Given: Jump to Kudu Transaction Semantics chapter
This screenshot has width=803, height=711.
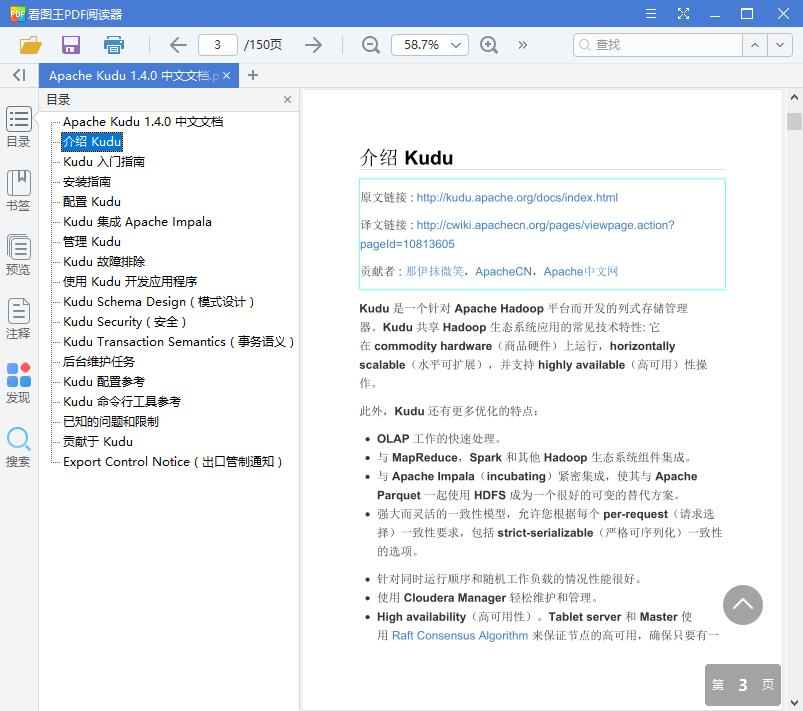Looking at the screenshot, I should coord(179,342).
